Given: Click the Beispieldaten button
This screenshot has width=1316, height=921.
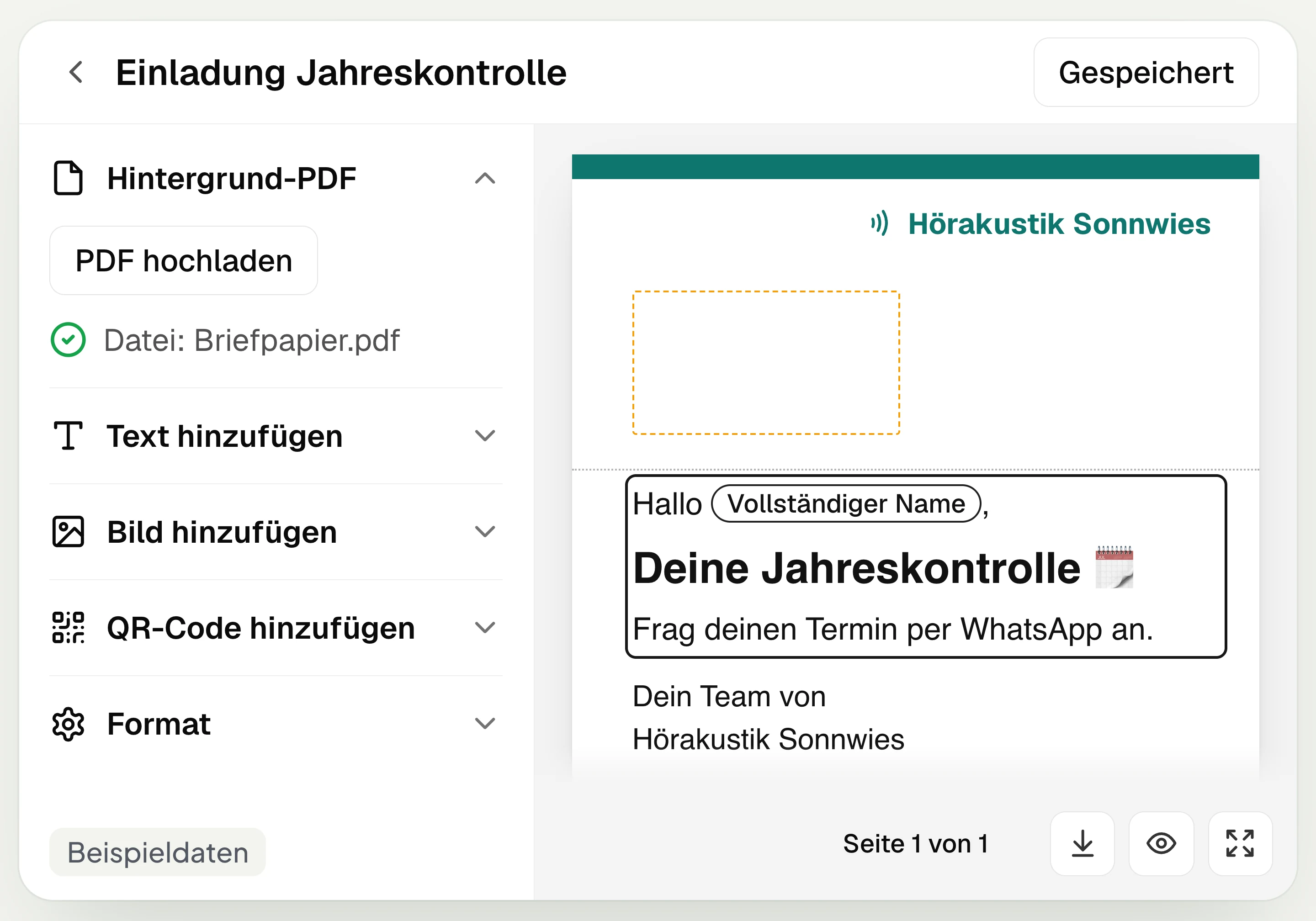Looking at the screenshot, I should click(158, 852).
